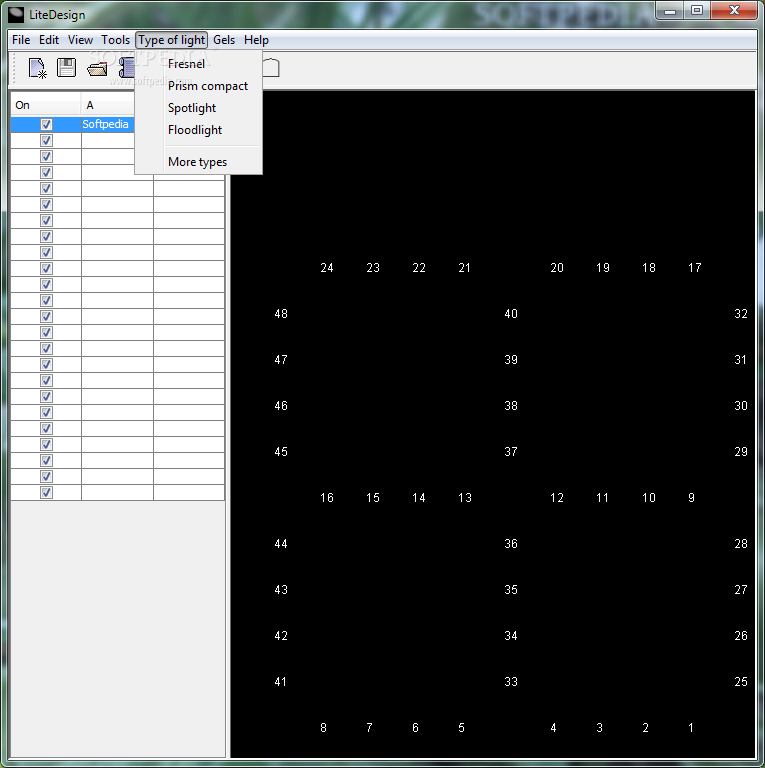
Task: Open the Help menu
Action: tap(256, 40)
